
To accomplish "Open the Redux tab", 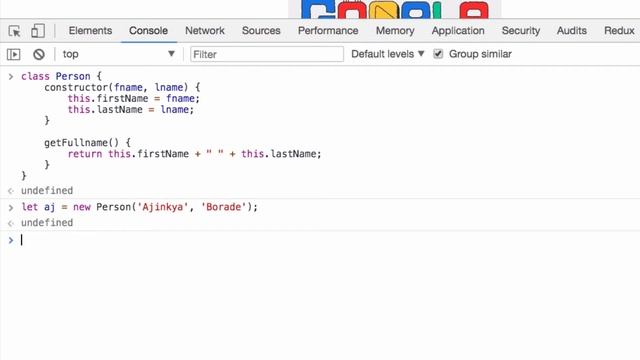I will click(619, 31).
